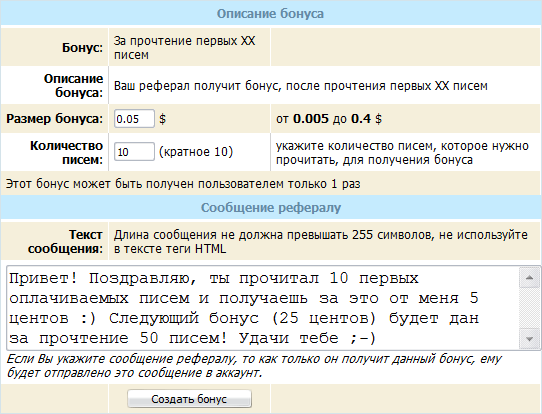Click the 'Текст сообщения:' label
Screen dimensions: 542x414
pyautogui.click(x=66, y=242)
